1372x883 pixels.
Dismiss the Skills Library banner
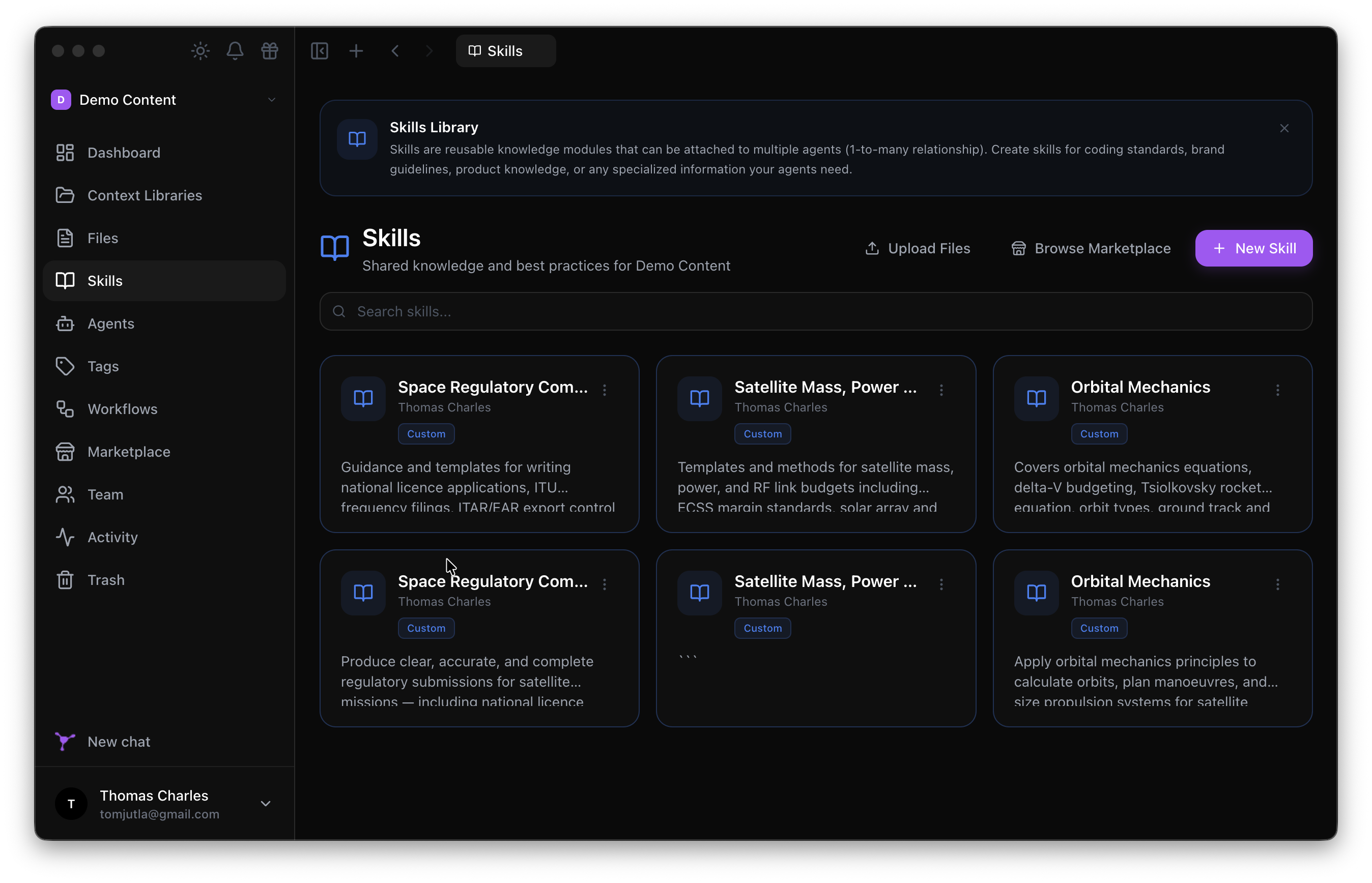coord(1284,129)
